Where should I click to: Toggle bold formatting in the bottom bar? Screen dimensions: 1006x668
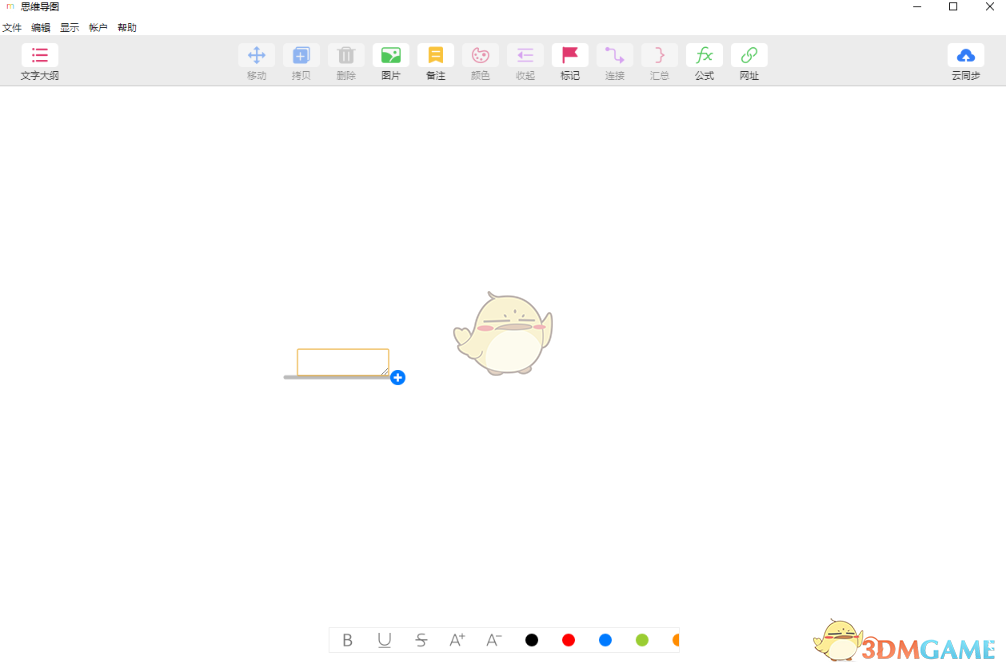(348, 640)
